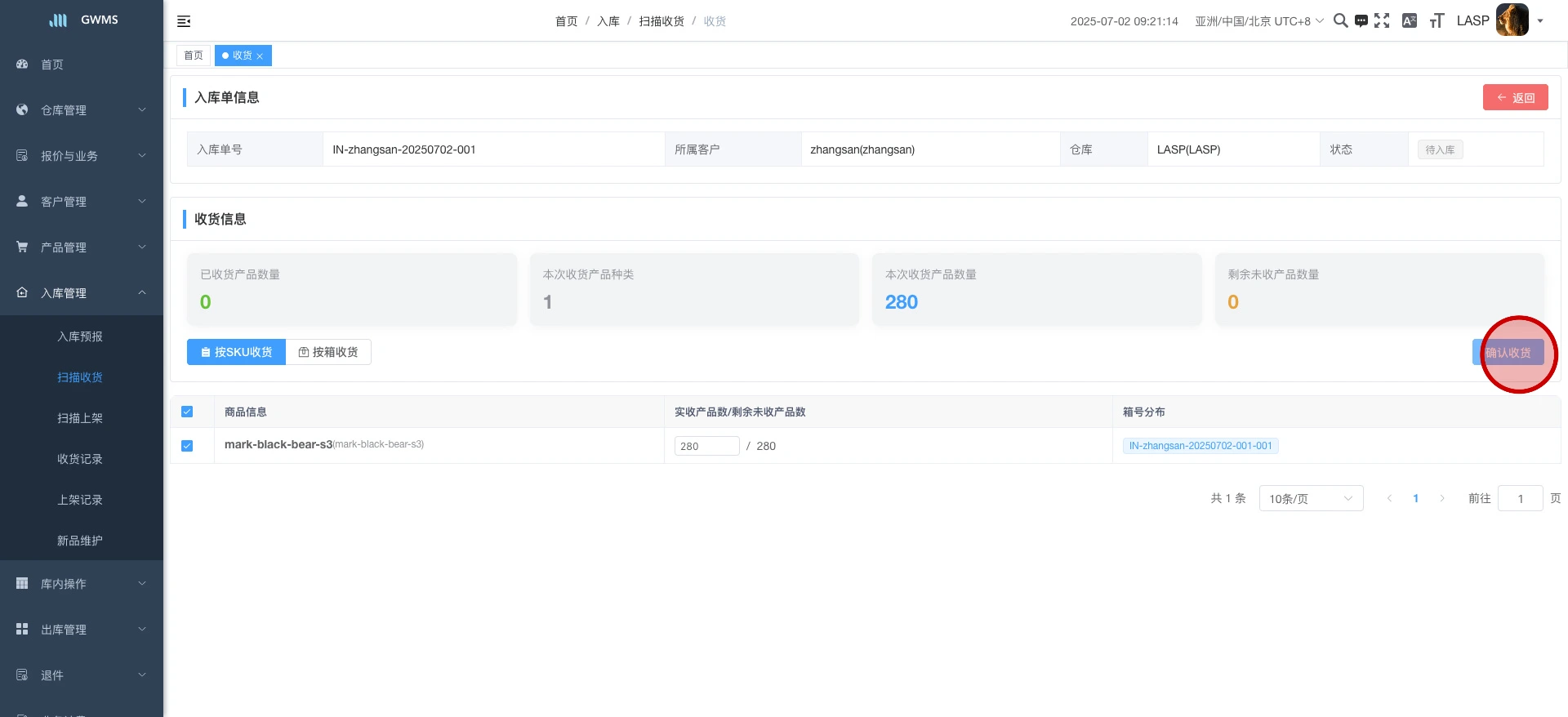Screen dimensions: 1568x717
Task: Click the user avatar picture
Action: point(1512,20)
